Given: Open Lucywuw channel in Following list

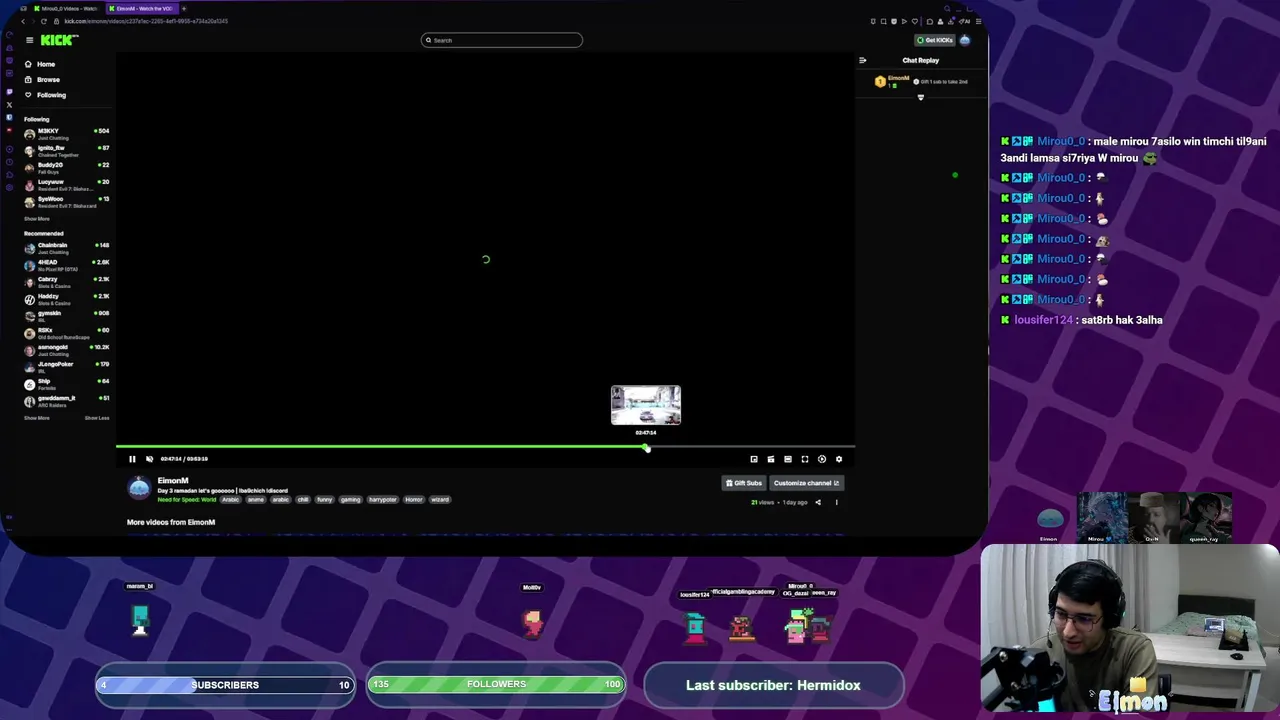Looking at the screenshot, I should click(x=67, y=185).
